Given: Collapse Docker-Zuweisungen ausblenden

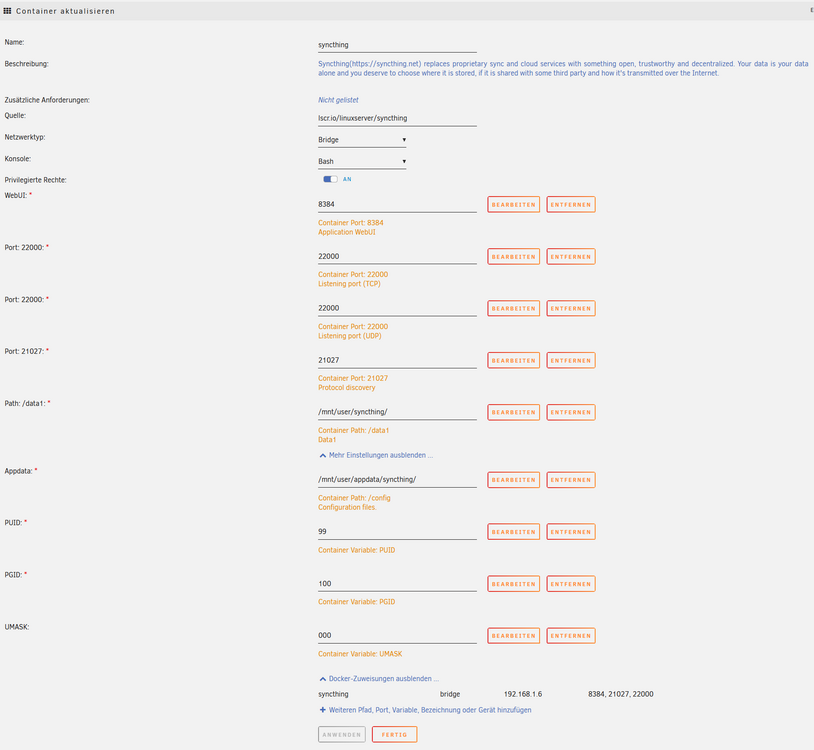Looking at the screenshot, I should point(379,679).
